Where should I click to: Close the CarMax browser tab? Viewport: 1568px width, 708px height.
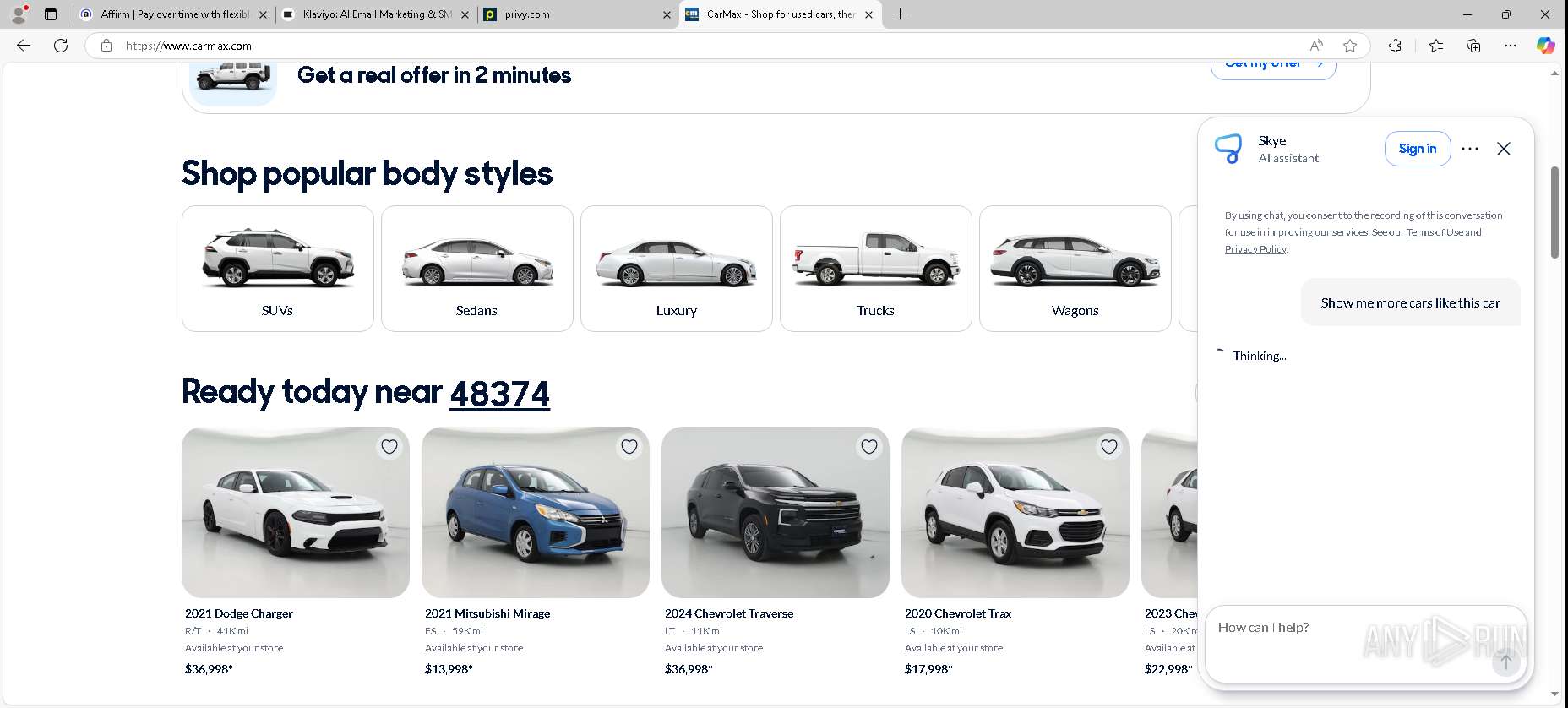click(868, 14)
